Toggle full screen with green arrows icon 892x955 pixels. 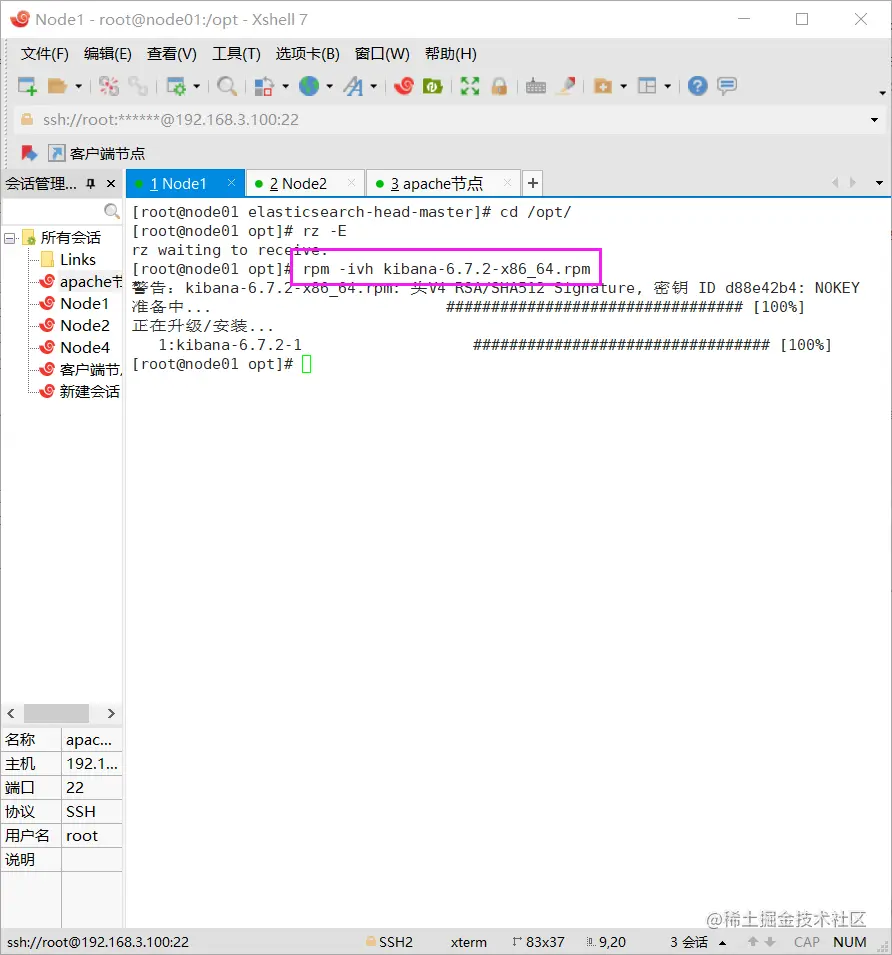(469, 86)
